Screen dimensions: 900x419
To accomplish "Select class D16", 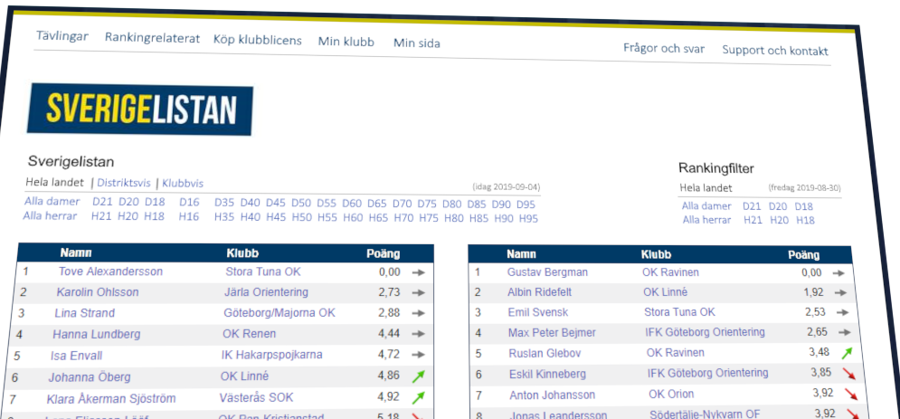I will pos(189,202).
